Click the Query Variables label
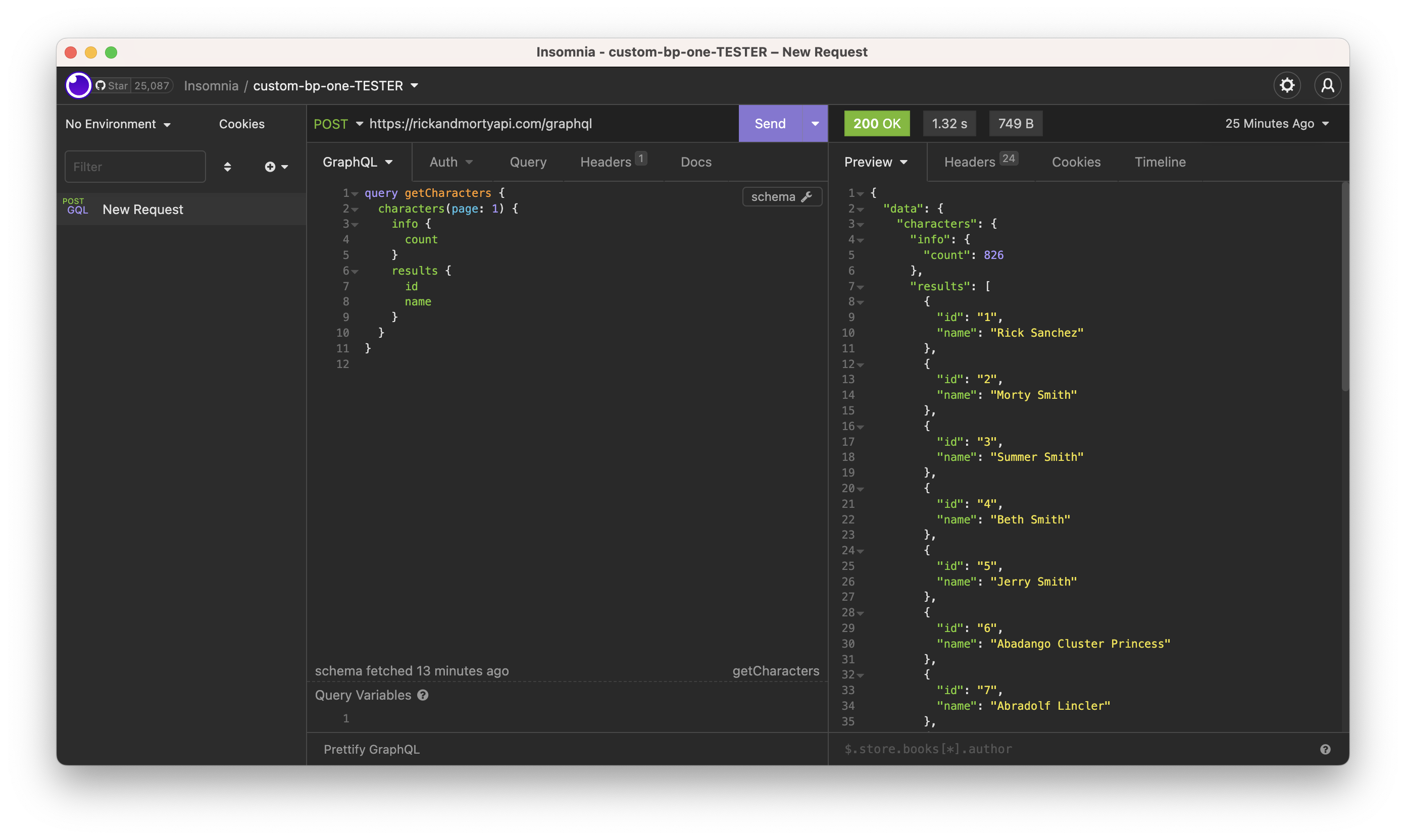Viewport: 1406px width, 840px height. tap(363, 695)
